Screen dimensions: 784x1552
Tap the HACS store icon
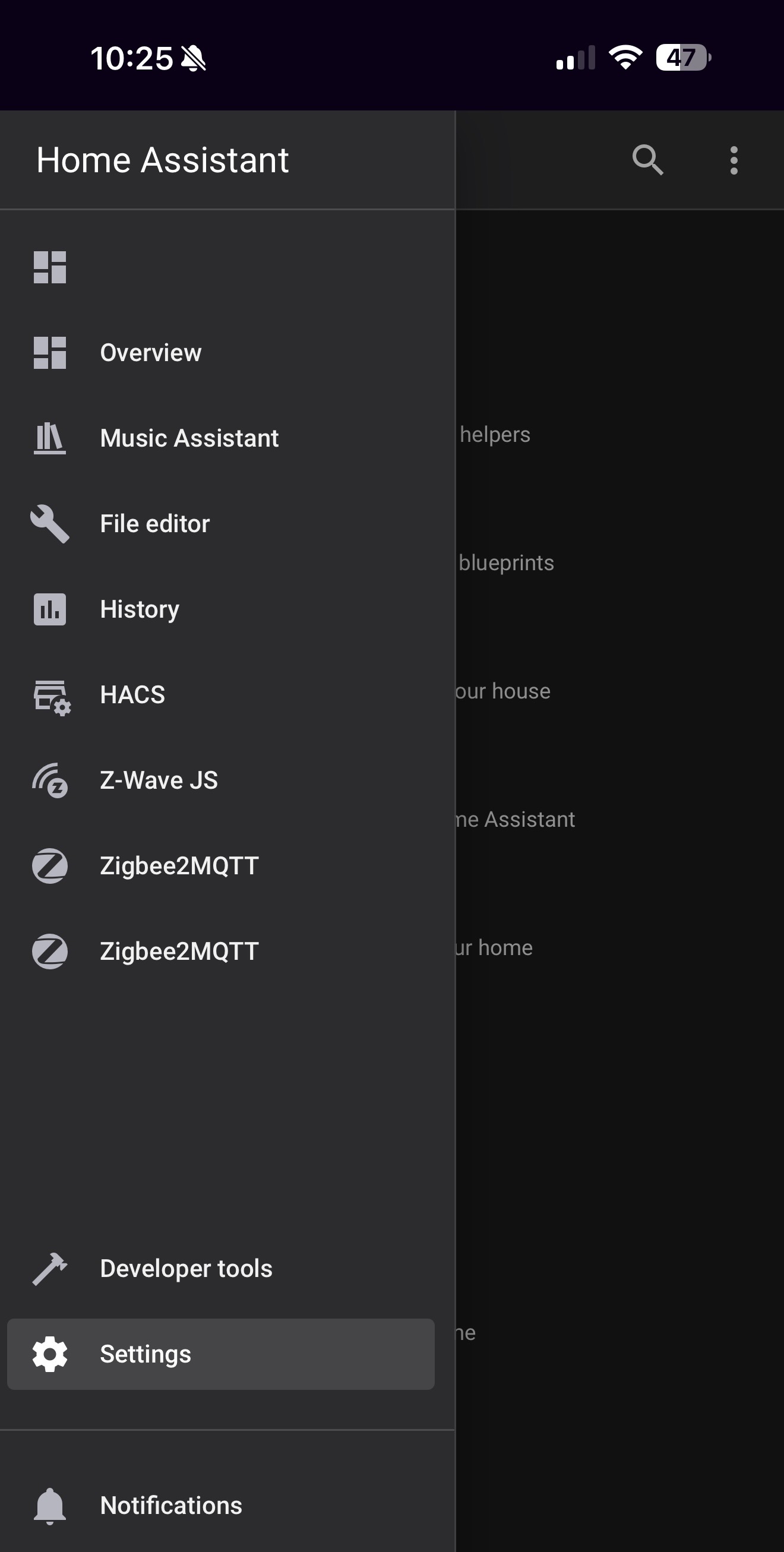51,696
